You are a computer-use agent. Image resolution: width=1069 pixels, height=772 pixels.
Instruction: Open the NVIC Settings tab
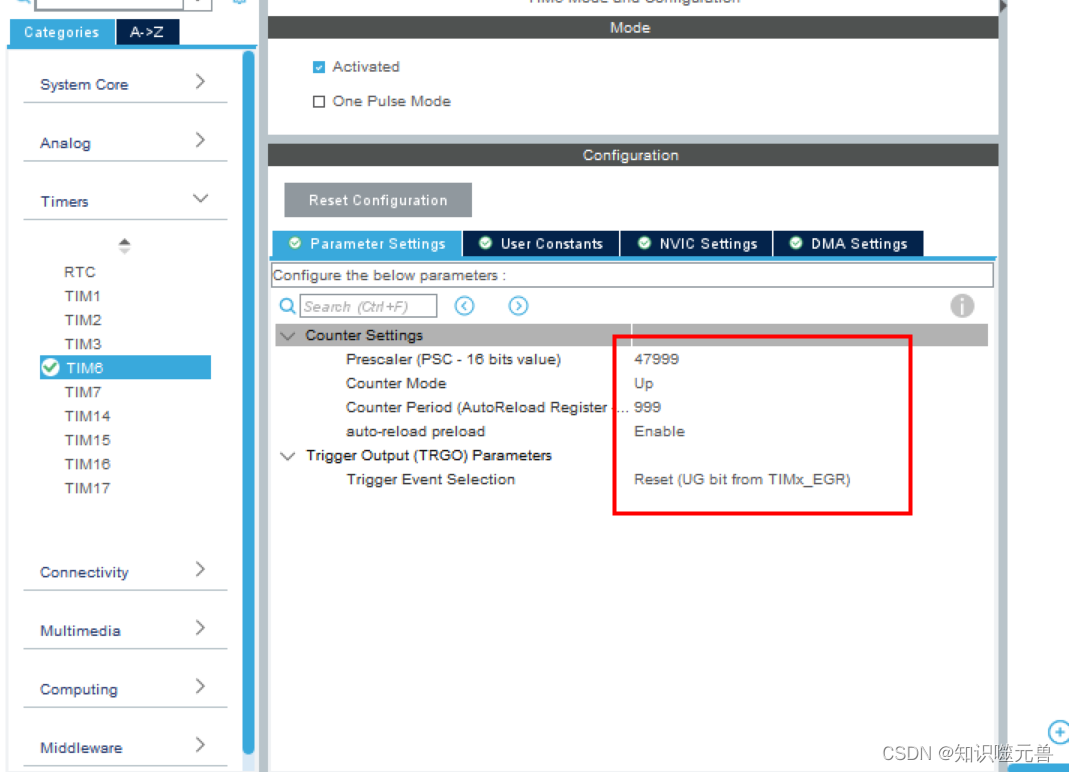697,243
